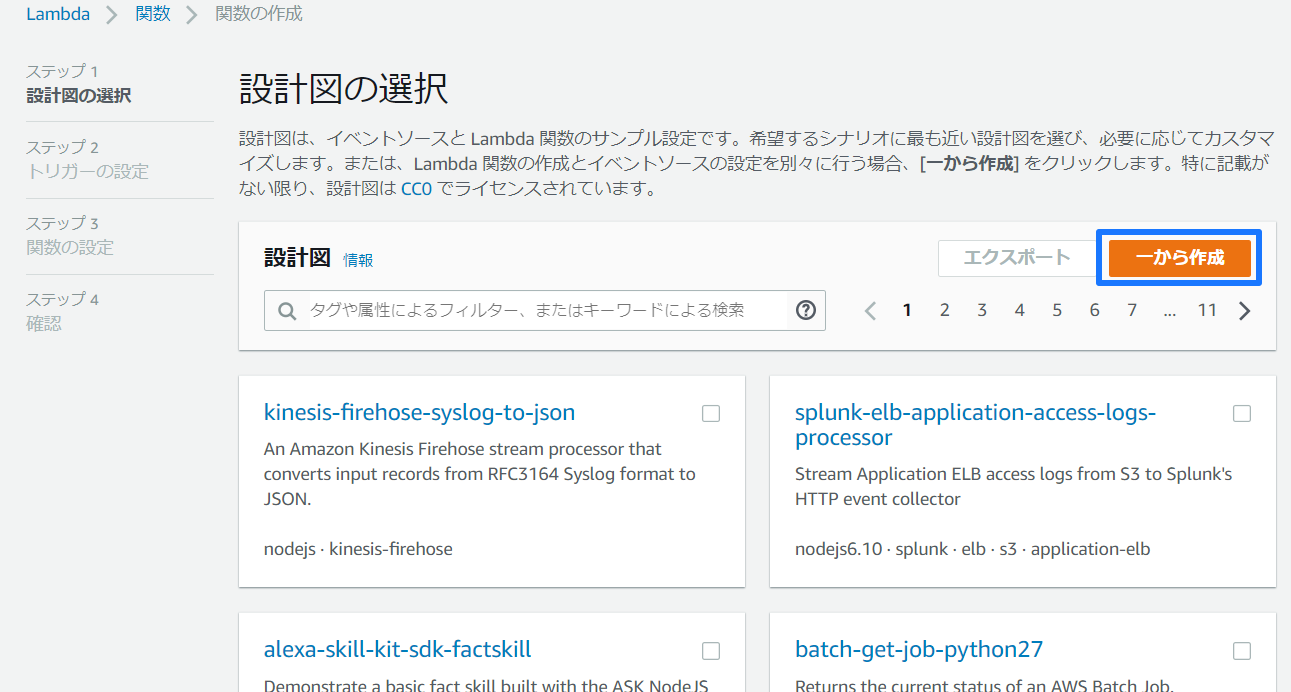Expand the pagination ellipsis for more pages
Viewport: 1291px width, 692px height.
click(x=1169, y=311)
